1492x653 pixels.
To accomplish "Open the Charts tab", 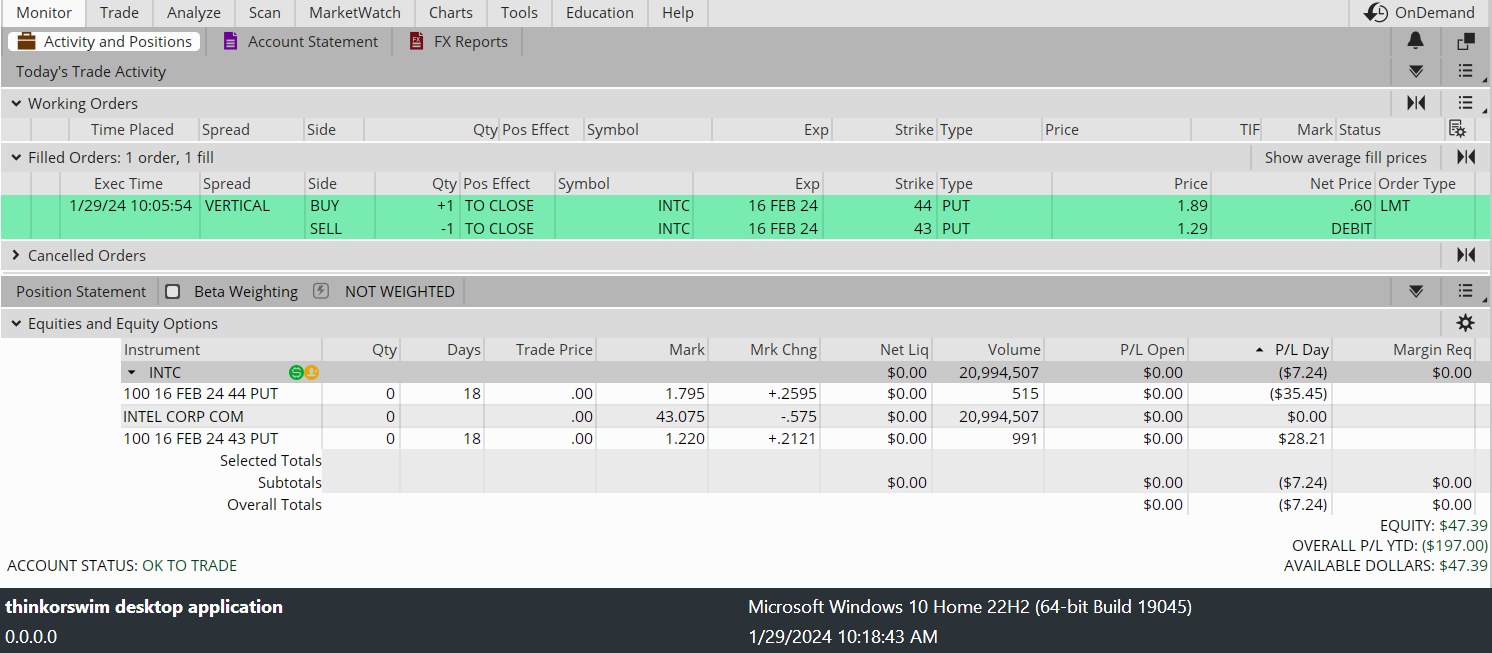I will [x=451, y=13].
